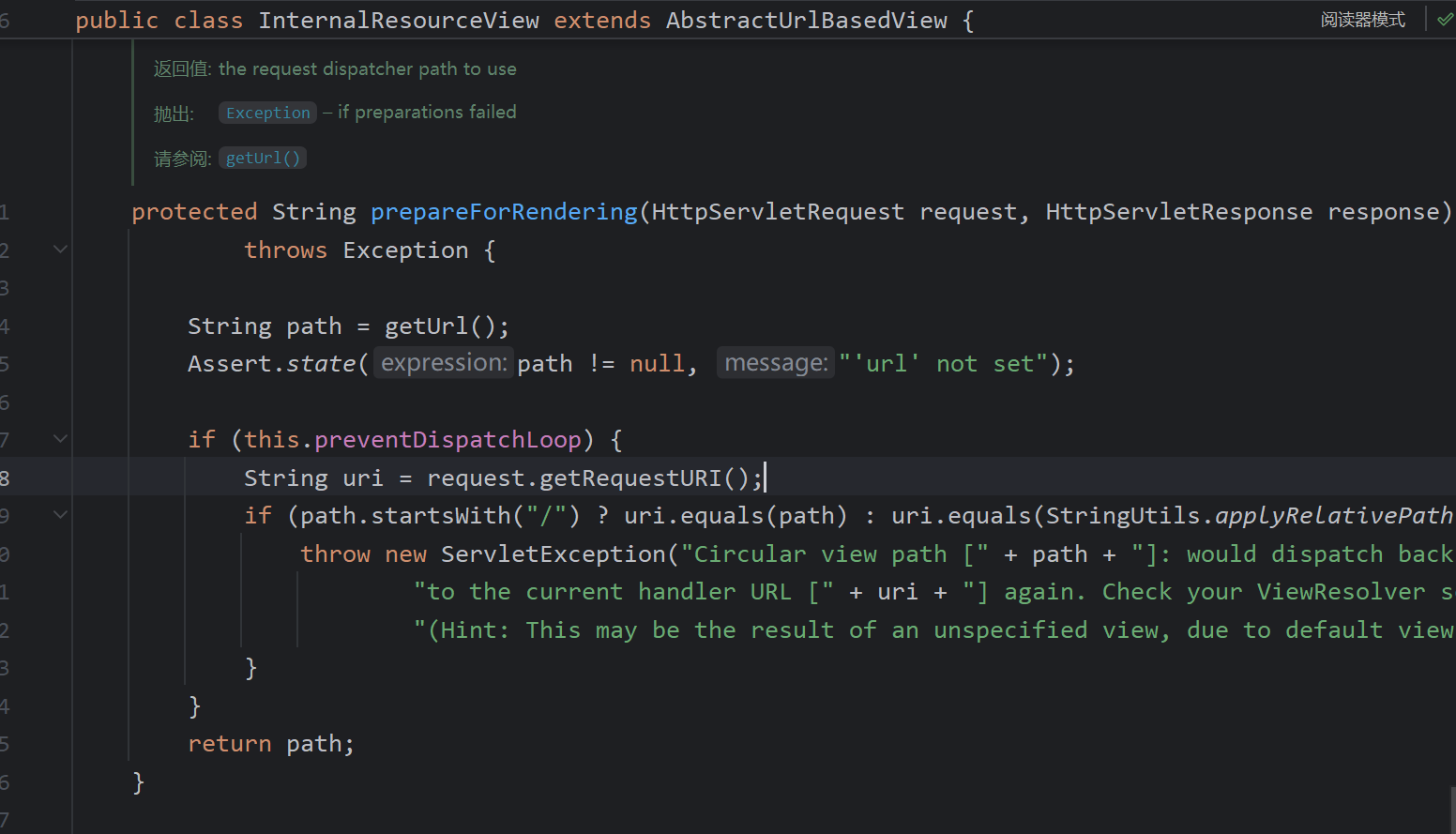Screen dimensions: 1456x834
Task: Collapse the prepareForRendering method fold arrow
Action: tap(60, 250)
